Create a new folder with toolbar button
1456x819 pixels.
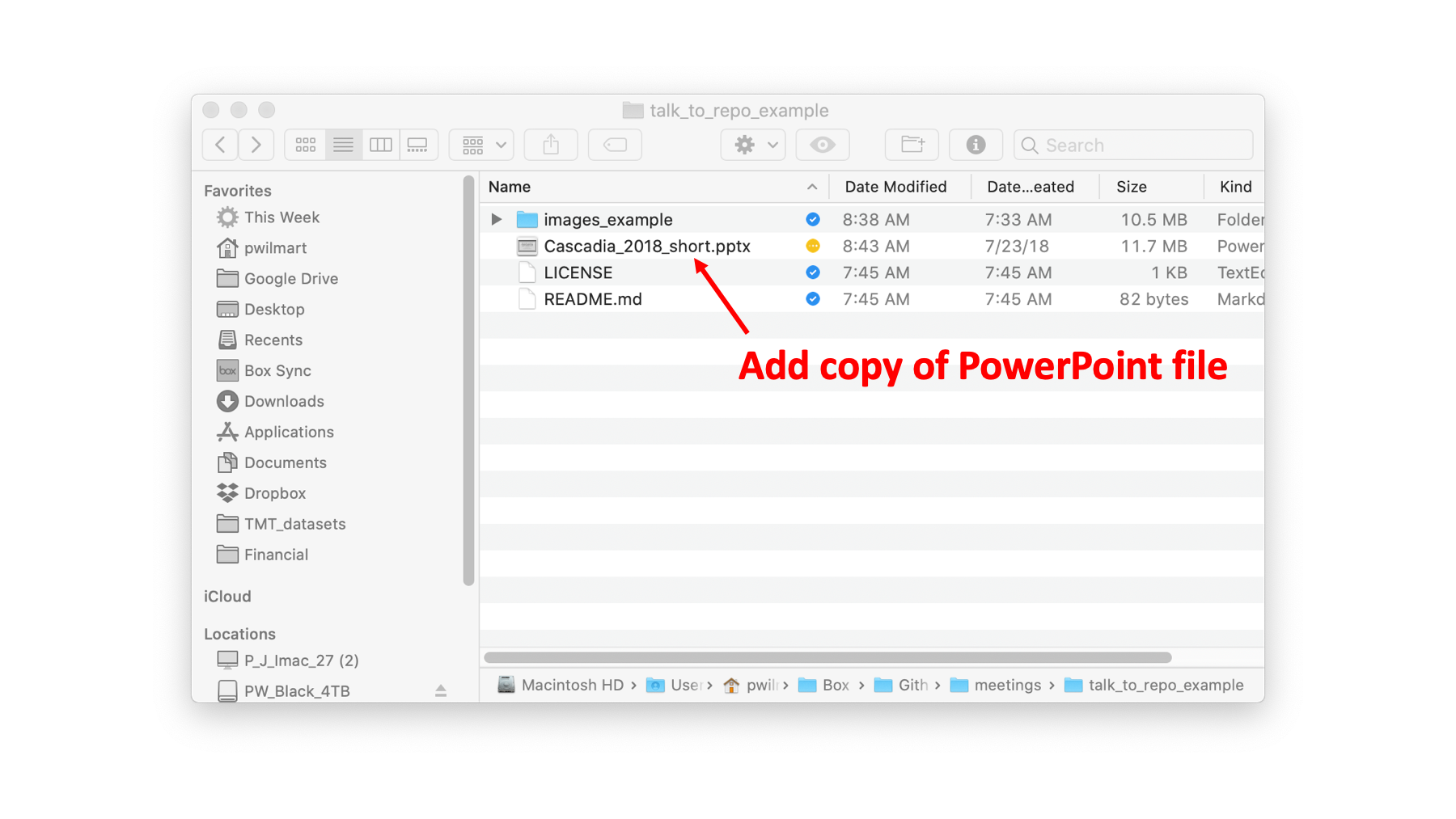[x=912, y=145]
